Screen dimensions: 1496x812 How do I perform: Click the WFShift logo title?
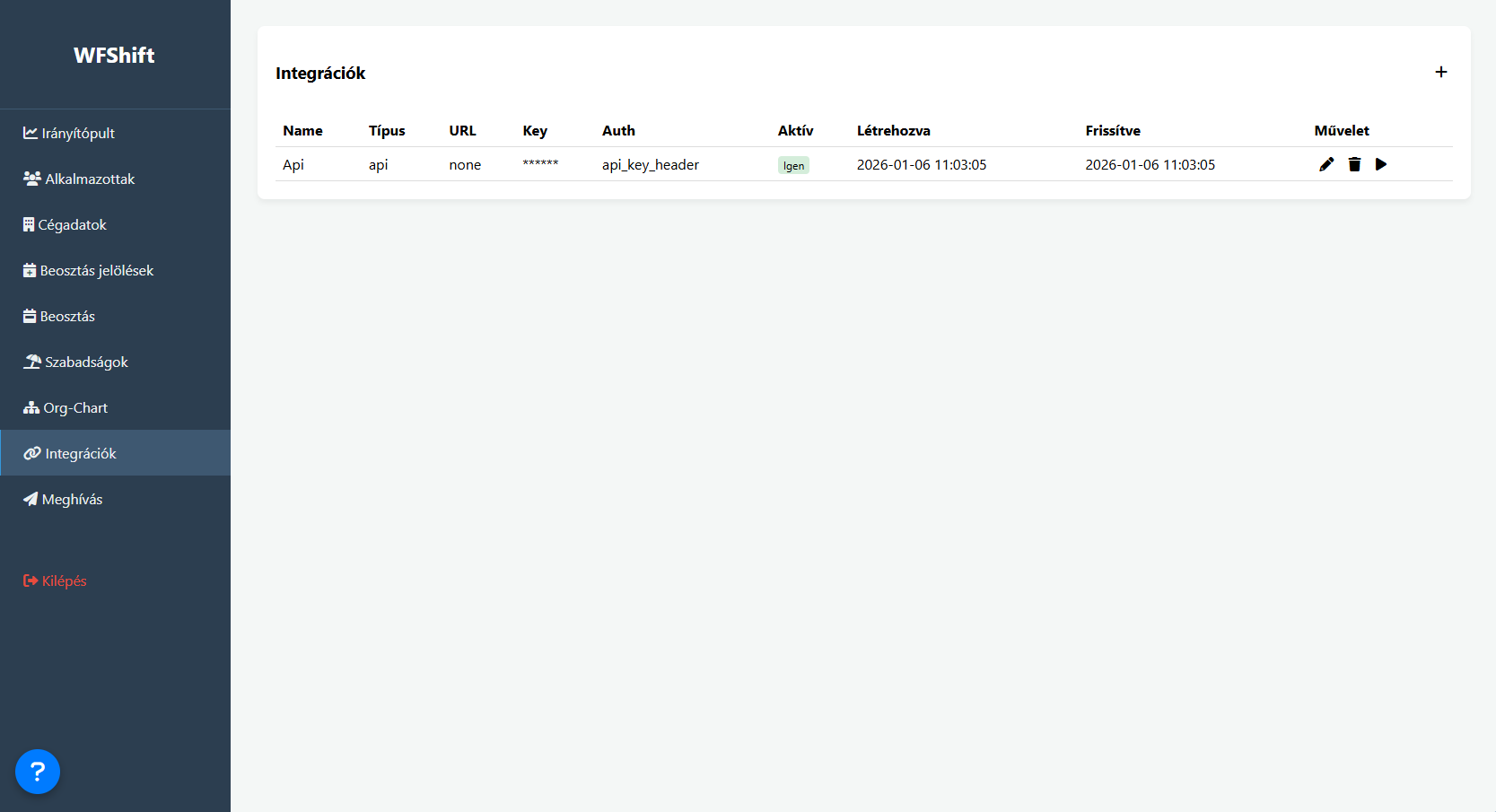[114, 56]
